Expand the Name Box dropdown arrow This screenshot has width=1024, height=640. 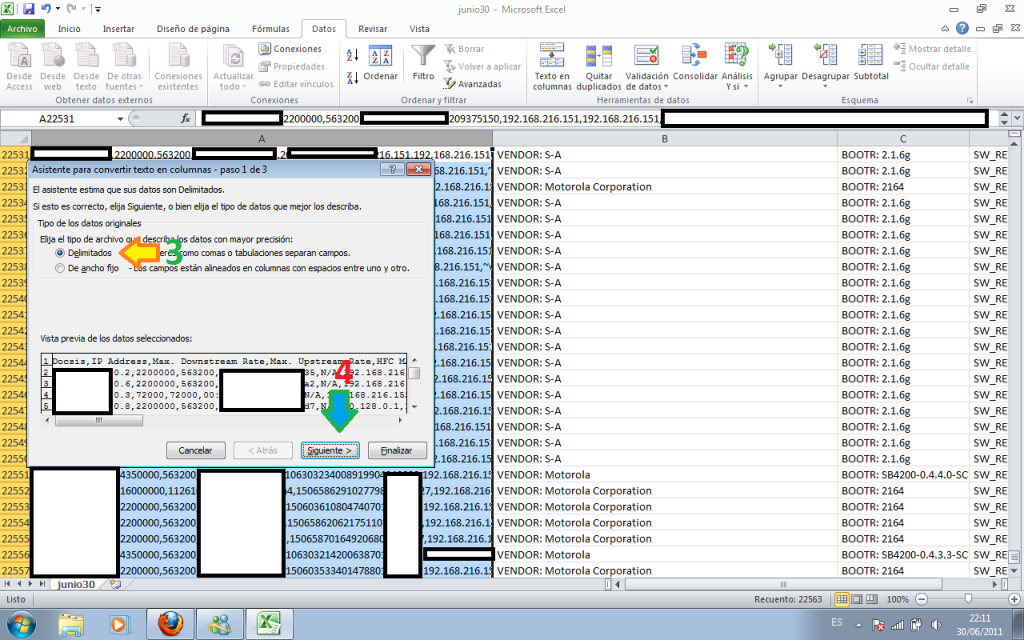(x=121, y=118)
